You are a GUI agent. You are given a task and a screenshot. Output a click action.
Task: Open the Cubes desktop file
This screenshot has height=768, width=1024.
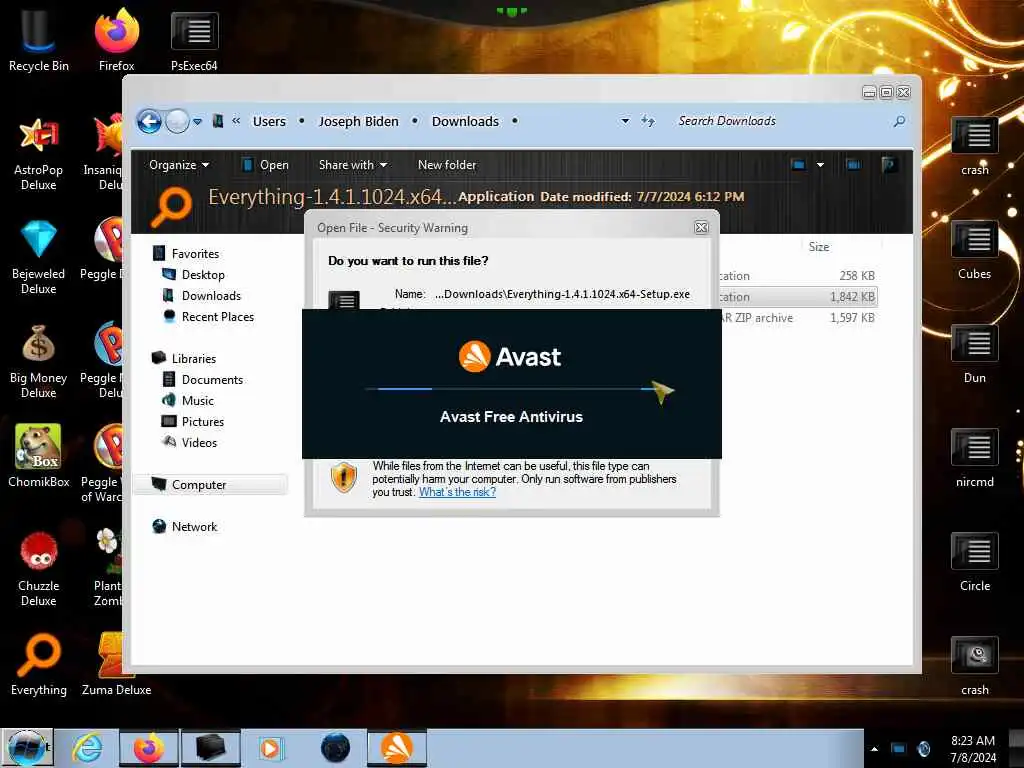tap(974, 249)
